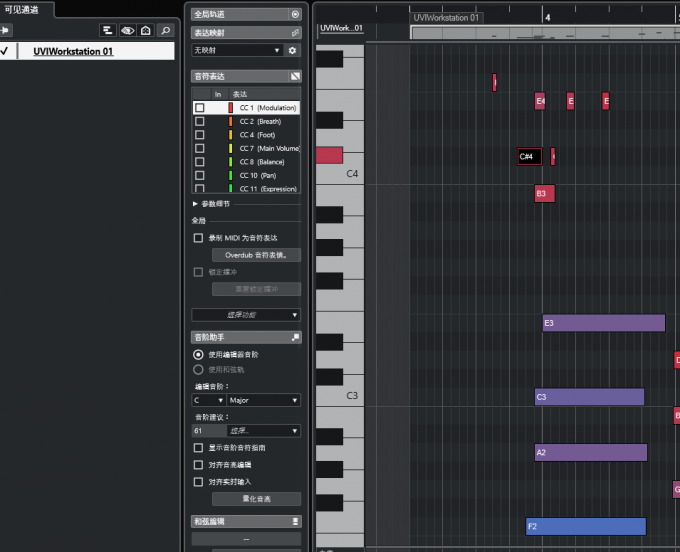This screenshot has height=552, width=680.
Task: Enable 对齐音高编辑 checkbox
Action: [198, 465]
